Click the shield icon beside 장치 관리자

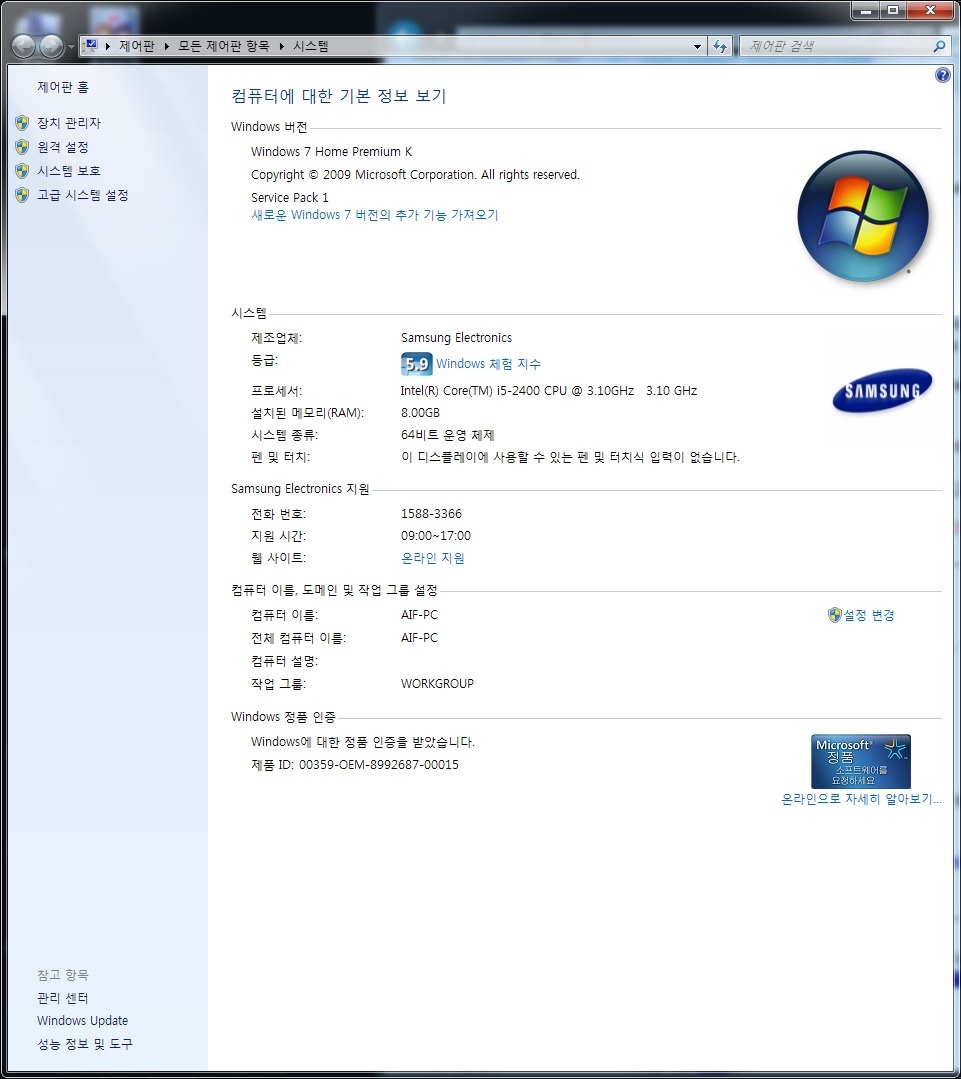[x=22, y=123]
